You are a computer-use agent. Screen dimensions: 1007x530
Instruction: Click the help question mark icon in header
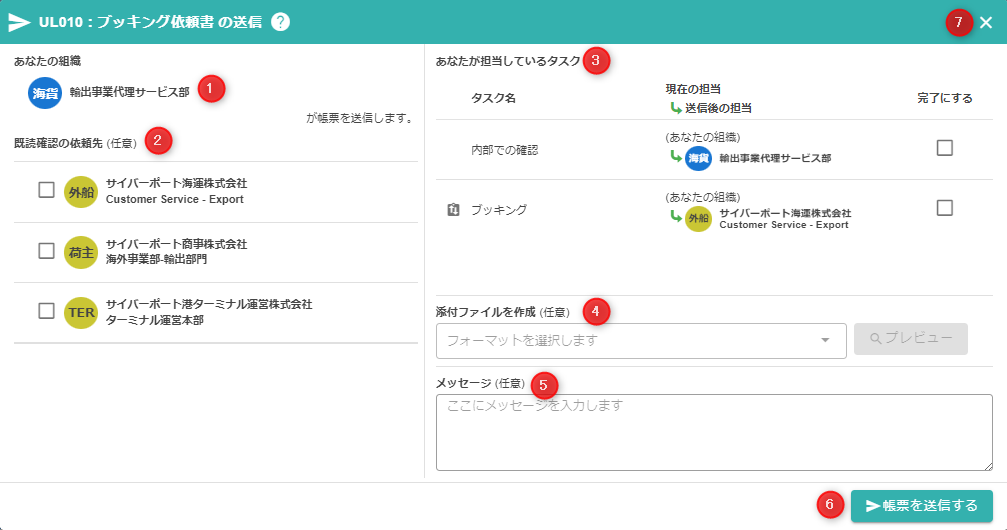point(280,22)
